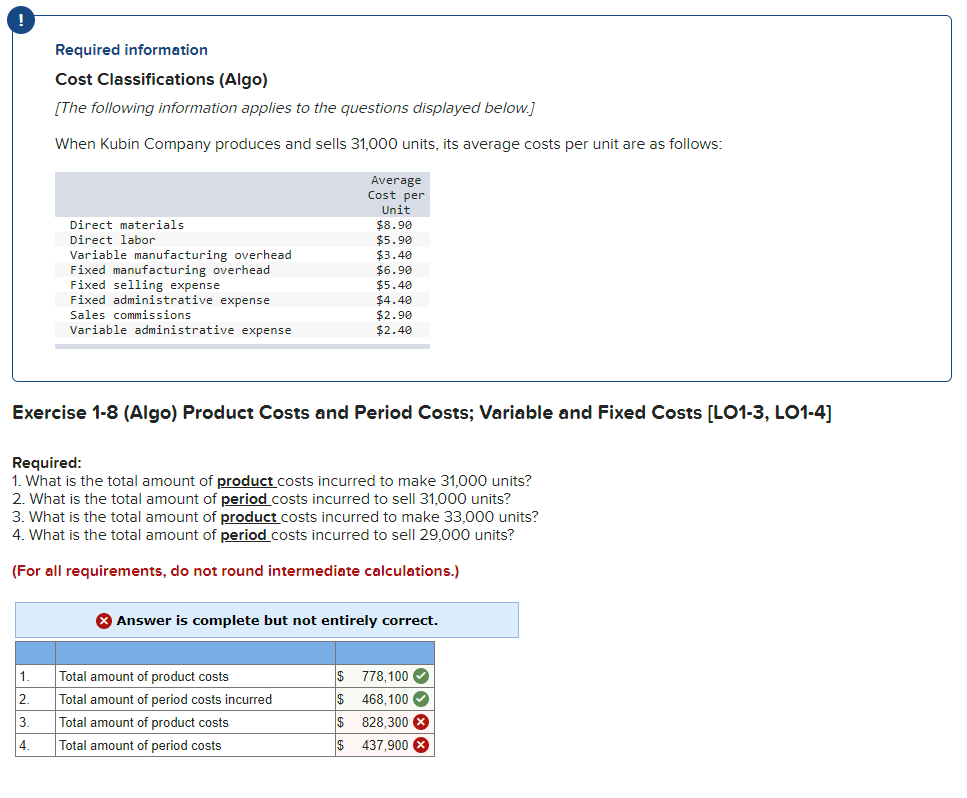Click red X icon beside 828,300
This screenshot has height=798, width=967.
click(421, 722)
